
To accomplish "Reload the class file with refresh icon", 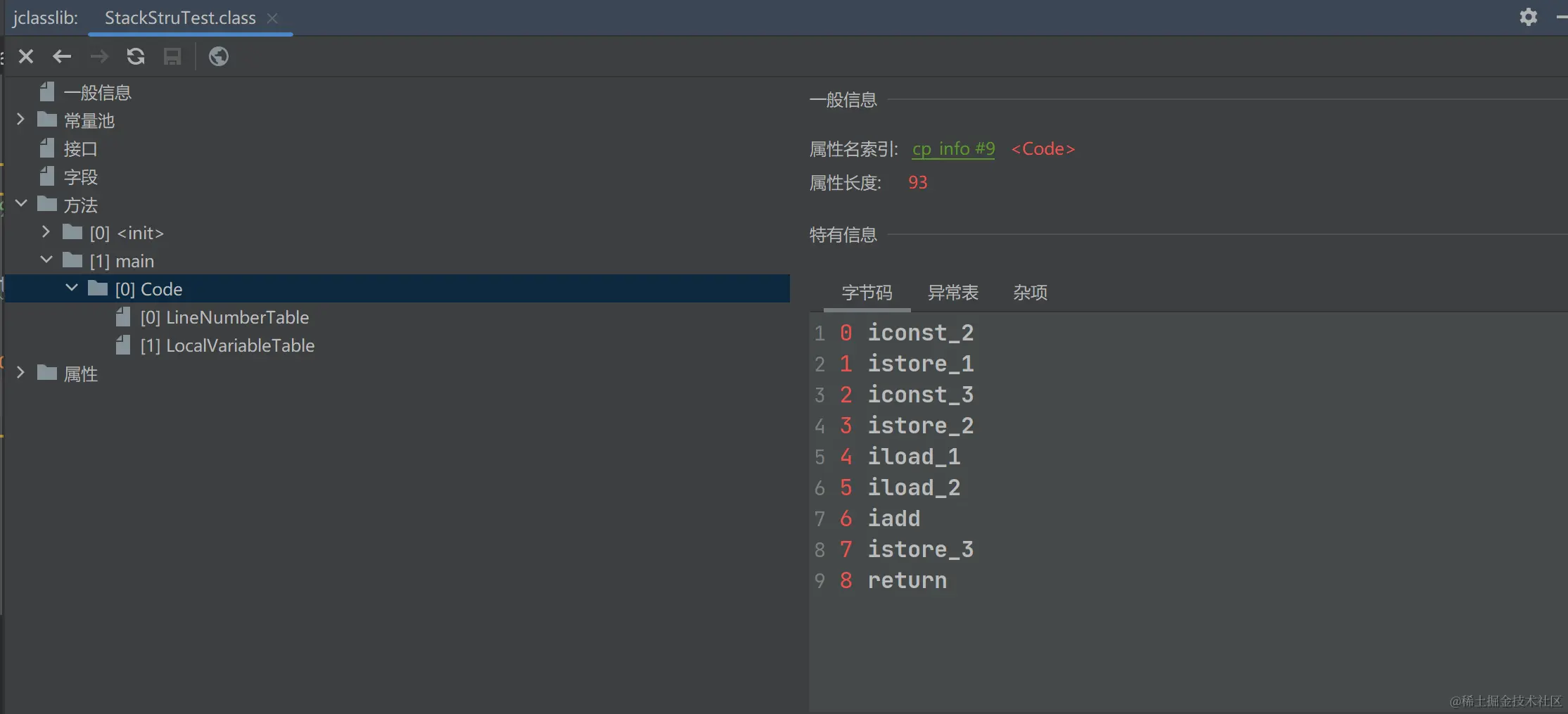I will tap(136, 56).
